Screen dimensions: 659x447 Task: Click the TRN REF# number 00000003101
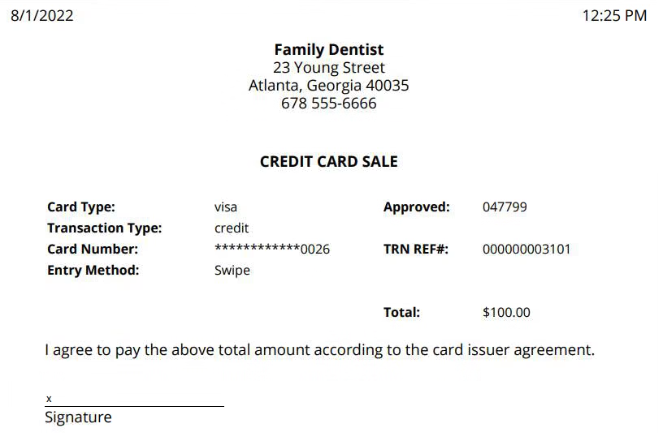(527, 250)
